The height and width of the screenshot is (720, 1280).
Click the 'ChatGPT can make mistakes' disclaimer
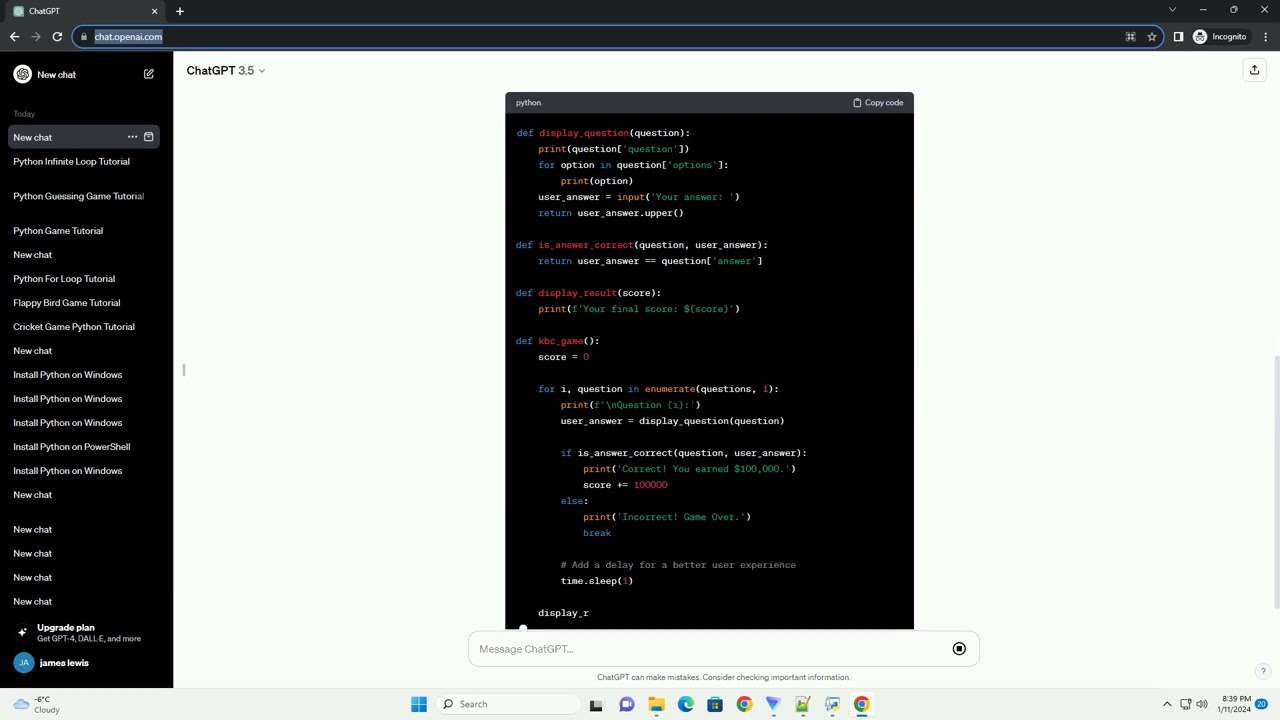723,677
